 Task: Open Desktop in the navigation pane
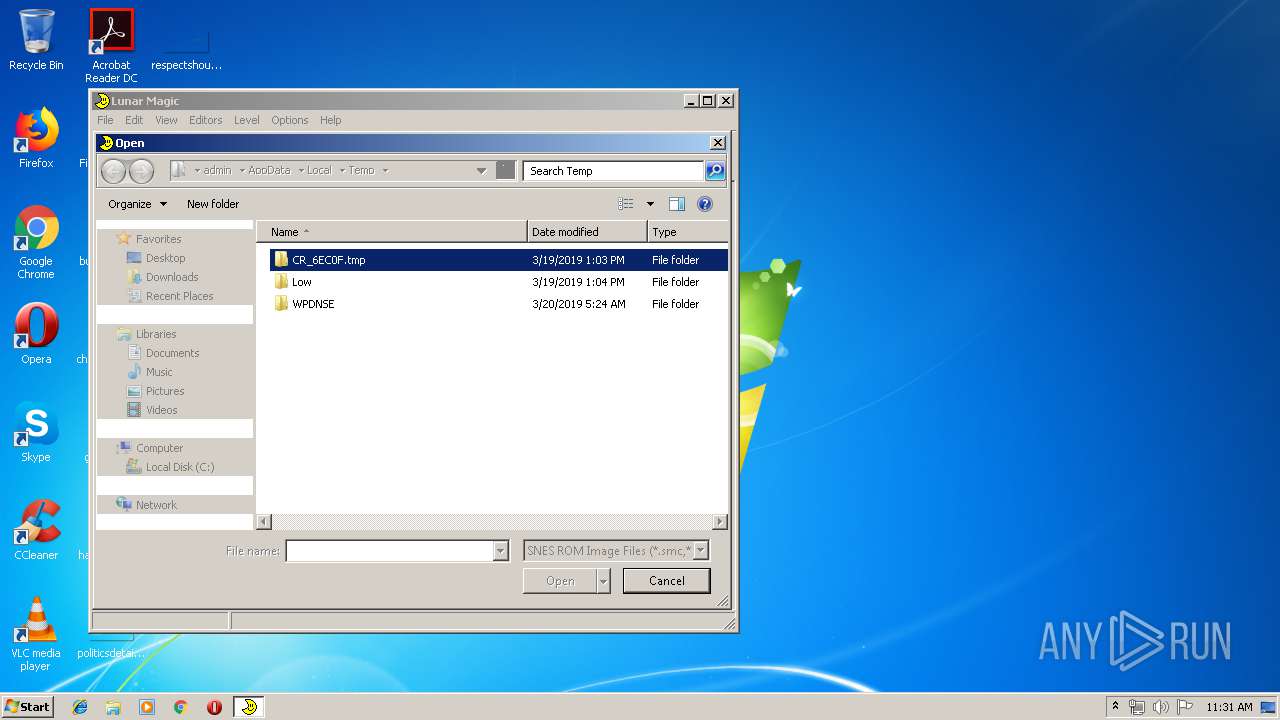(x=165, y=258)
